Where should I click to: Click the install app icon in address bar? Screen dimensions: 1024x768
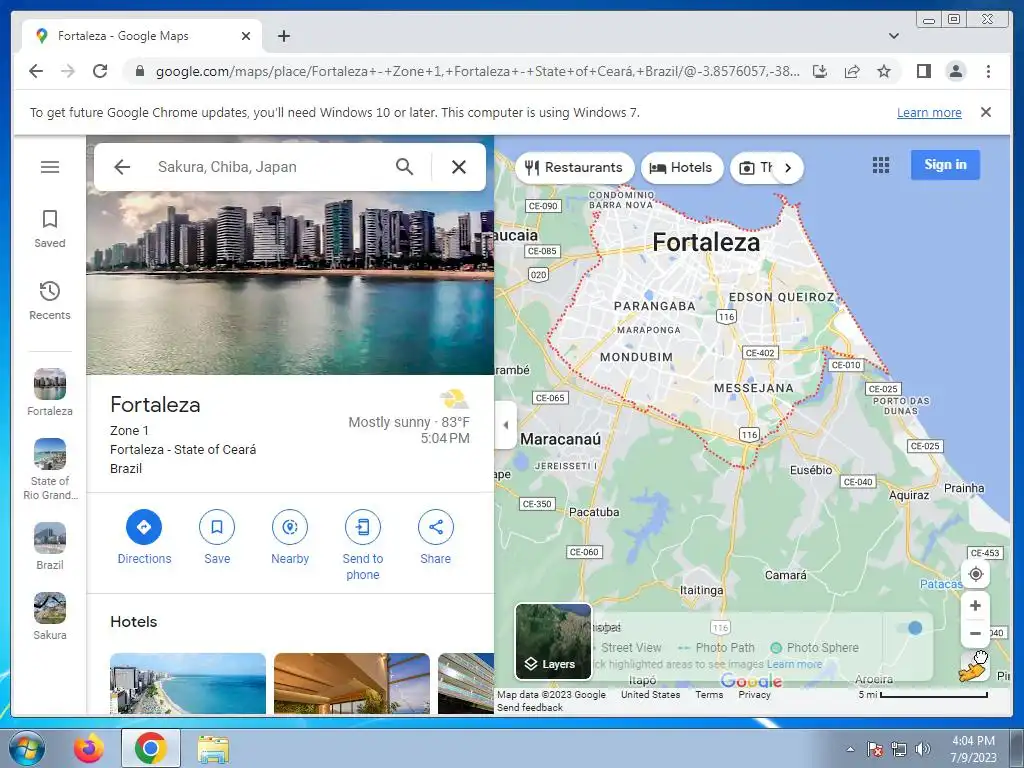point(820,71)
